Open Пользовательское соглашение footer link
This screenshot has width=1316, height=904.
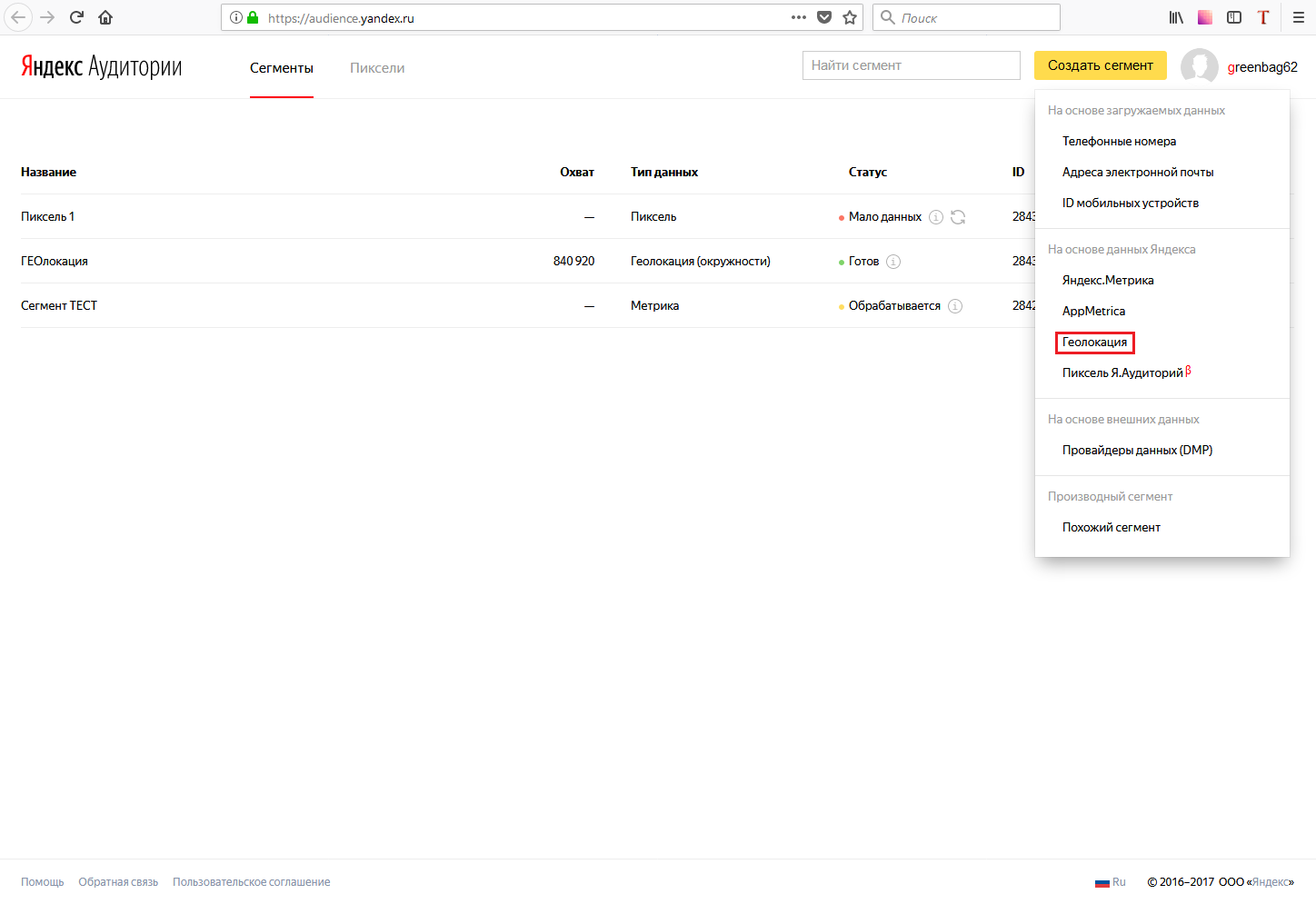pos(252,882)
